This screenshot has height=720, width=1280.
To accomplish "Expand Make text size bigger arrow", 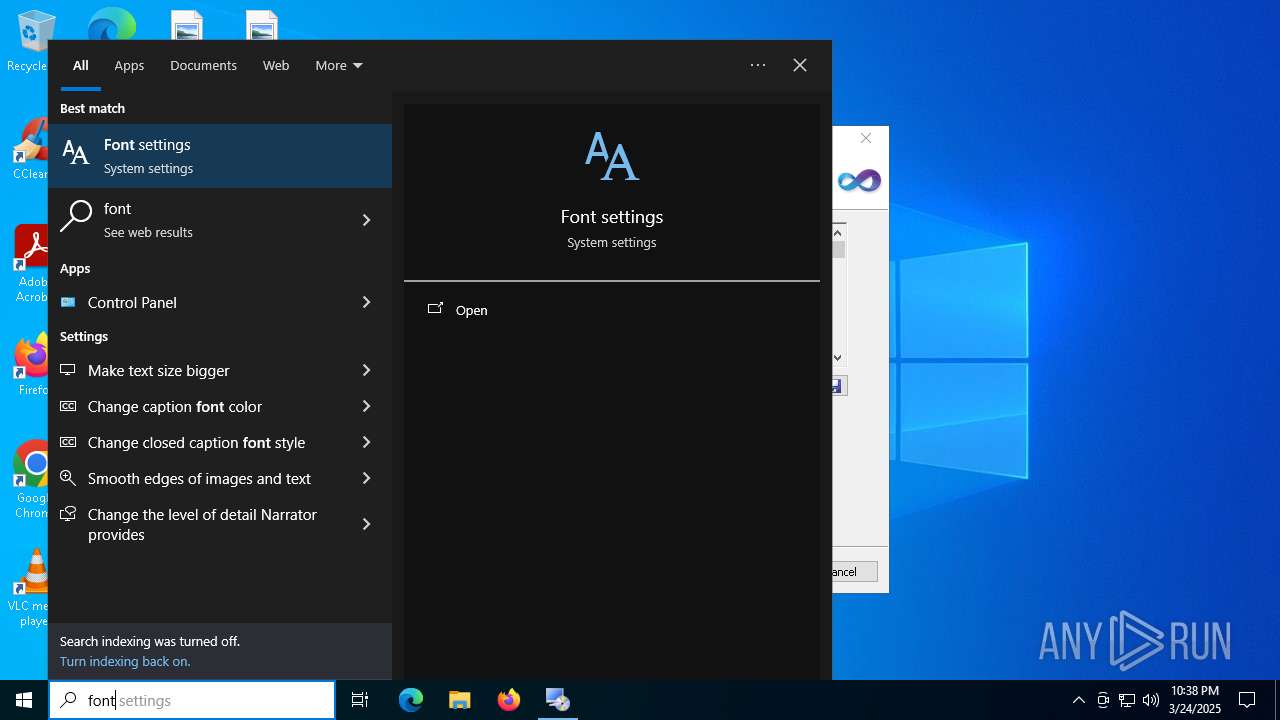I will 366,370.
